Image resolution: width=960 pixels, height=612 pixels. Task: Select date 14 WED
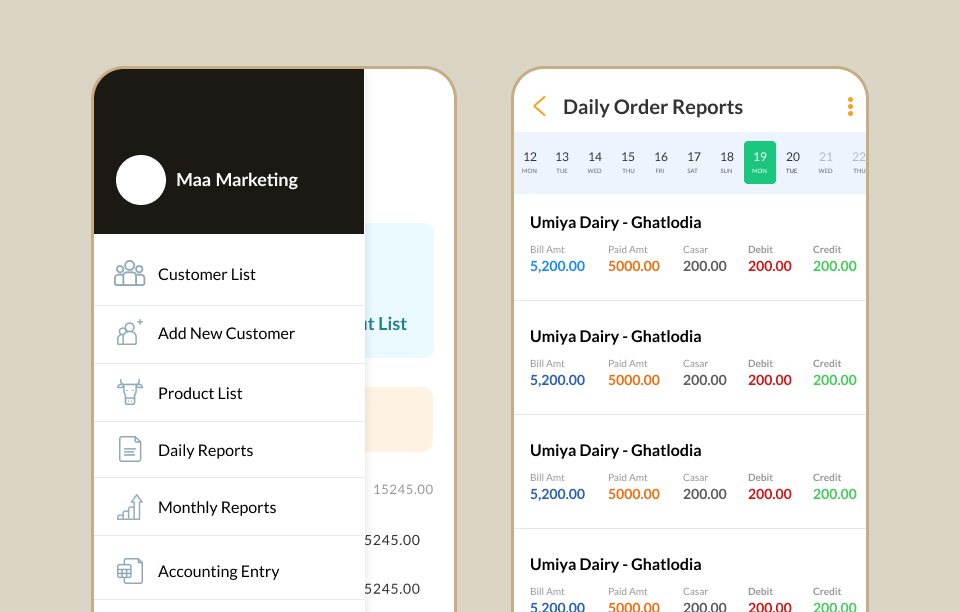click(594, 162)
